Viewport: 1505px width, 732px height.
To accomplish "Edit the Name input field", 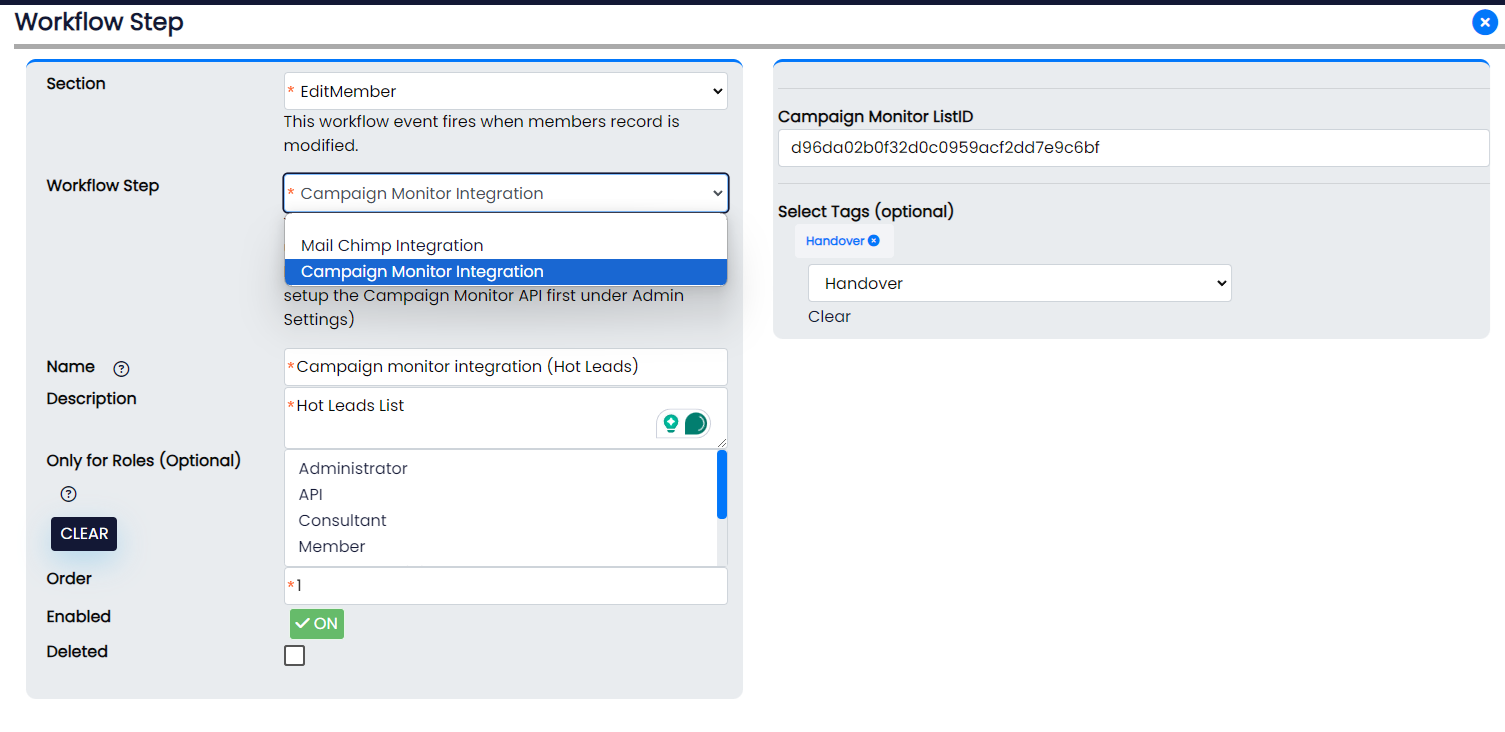I will 506,367.
